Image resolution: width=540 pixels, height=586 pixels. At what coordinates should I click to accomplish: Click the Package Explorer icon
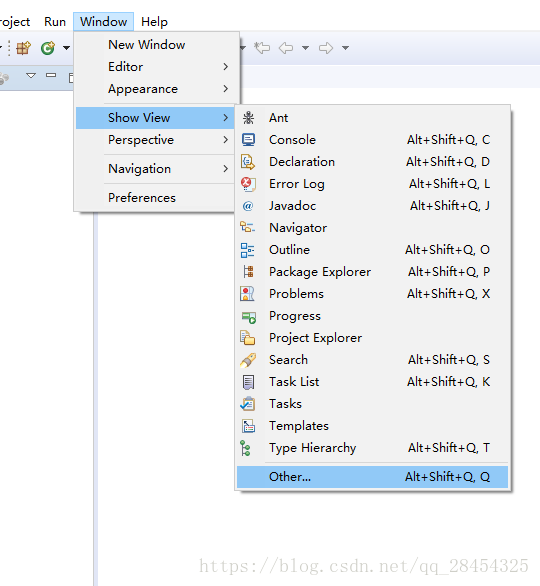(249, 272)
